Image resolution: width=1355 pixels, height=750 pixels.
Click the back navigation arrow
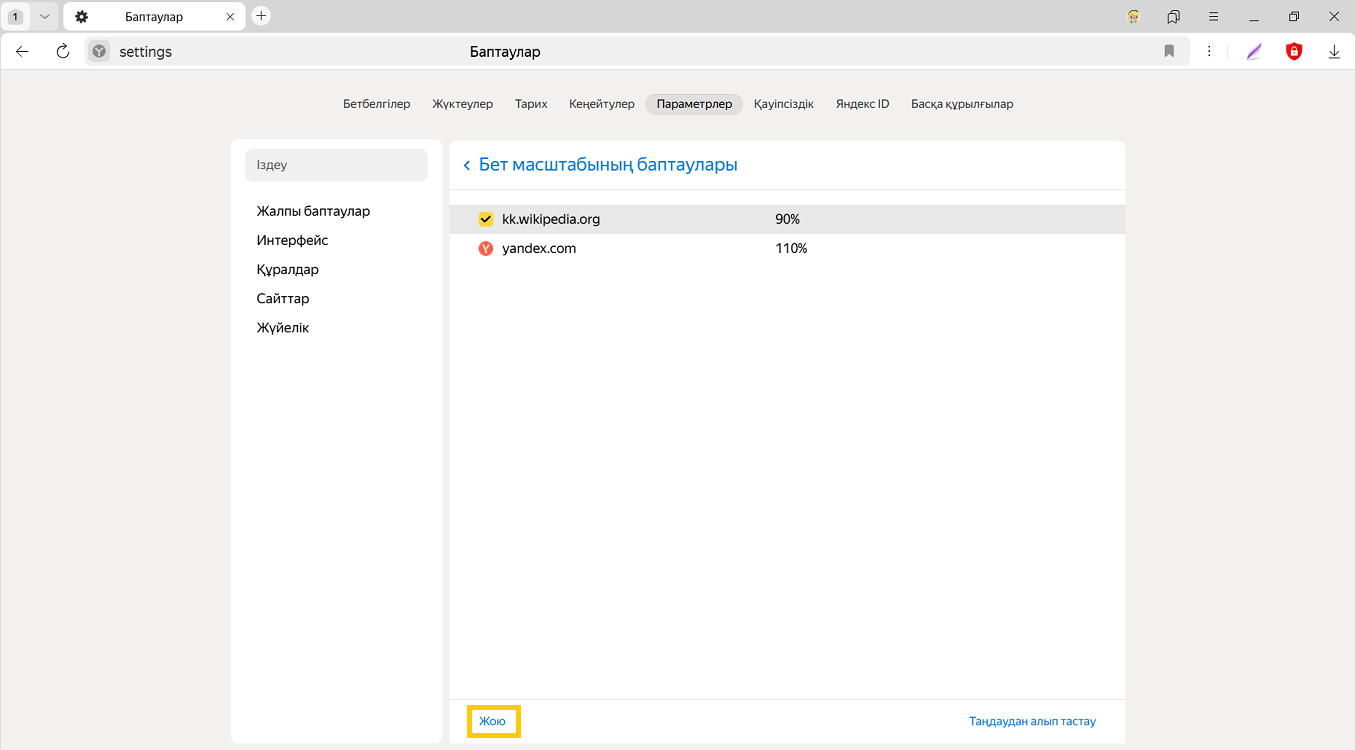[x=23, y=52]
